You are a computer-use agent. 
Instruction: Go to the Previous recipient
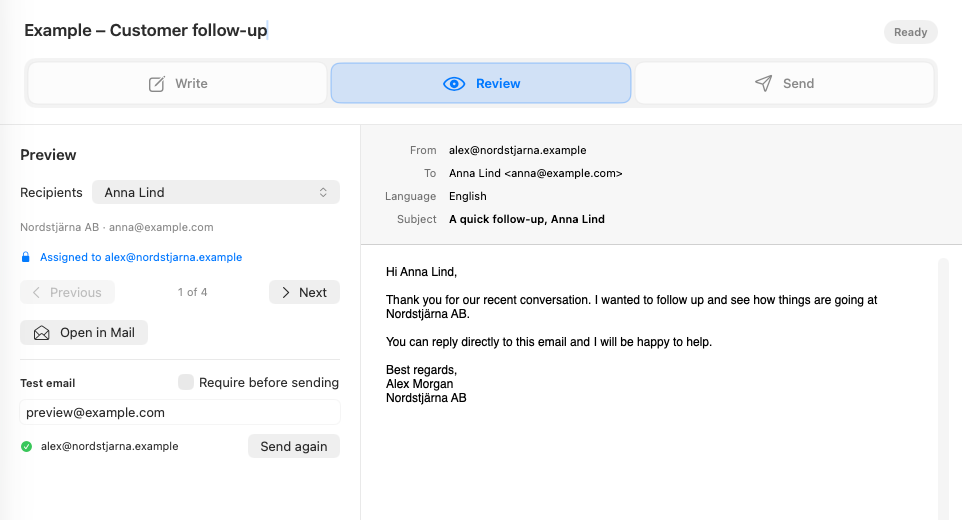pos(67,292)
